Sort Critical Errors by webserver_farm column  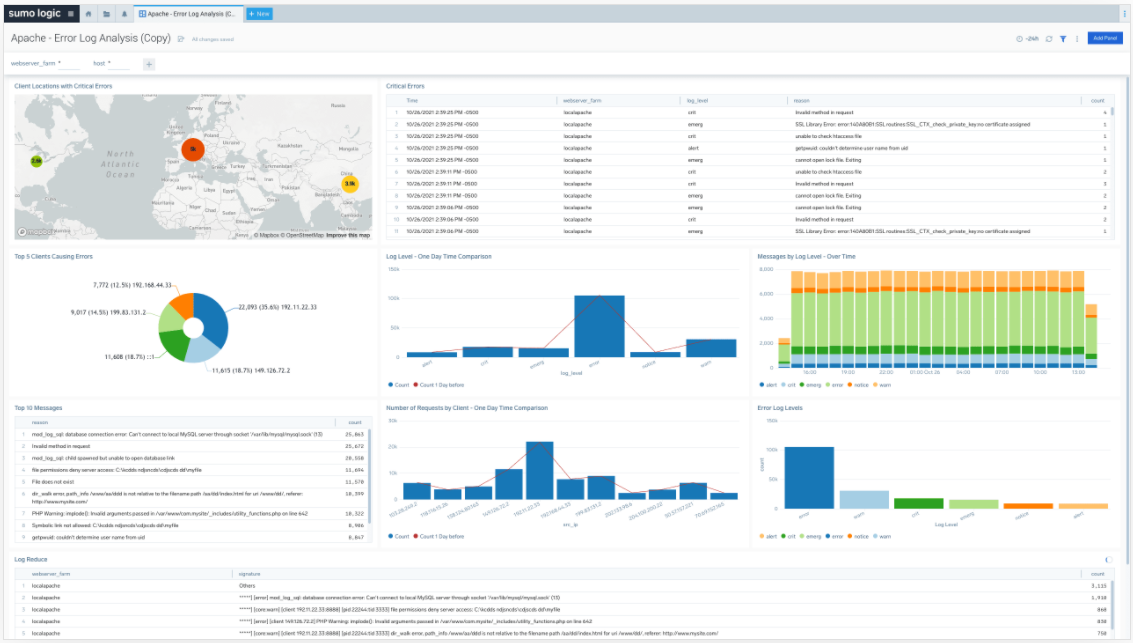pos(582,100)
